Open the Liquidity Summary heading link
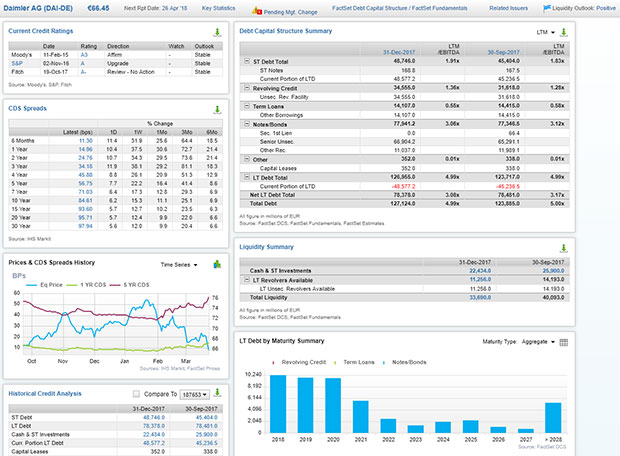Viewport: 620px width, 456px height. (266, 247)
